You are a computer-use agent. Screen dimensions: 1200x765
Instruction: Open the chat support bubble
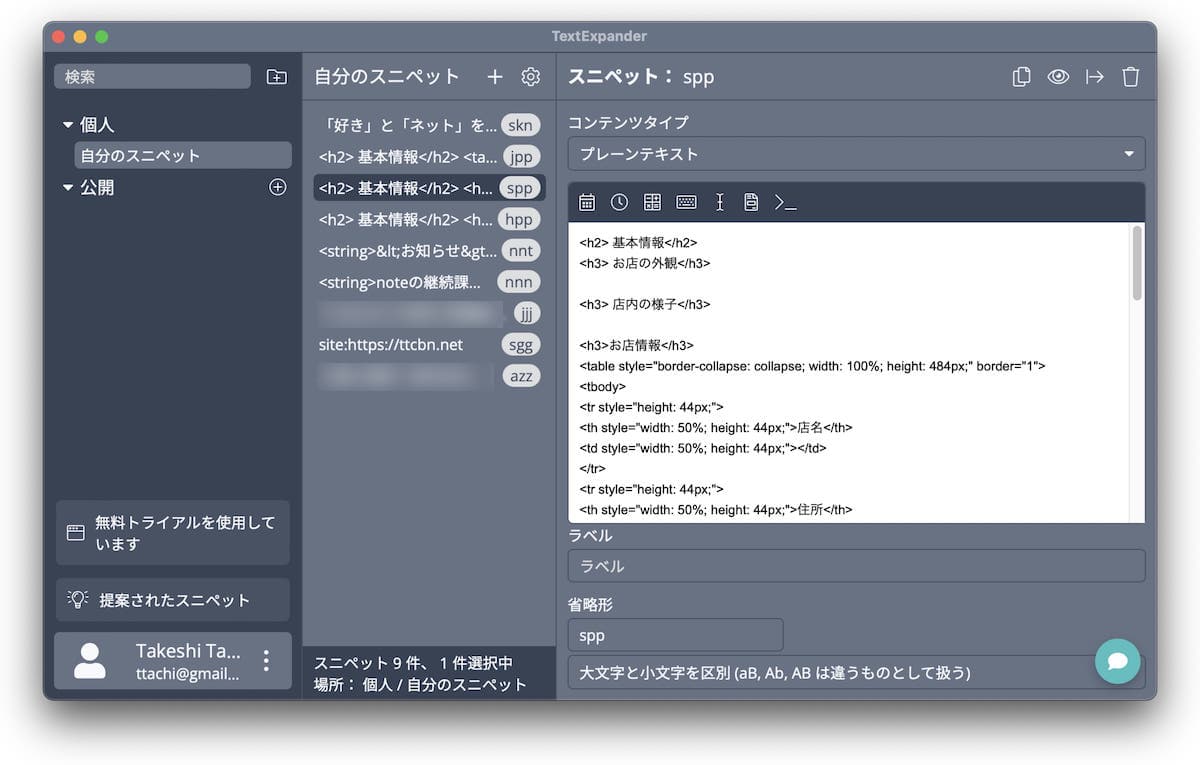click(x=1117, y=661)
